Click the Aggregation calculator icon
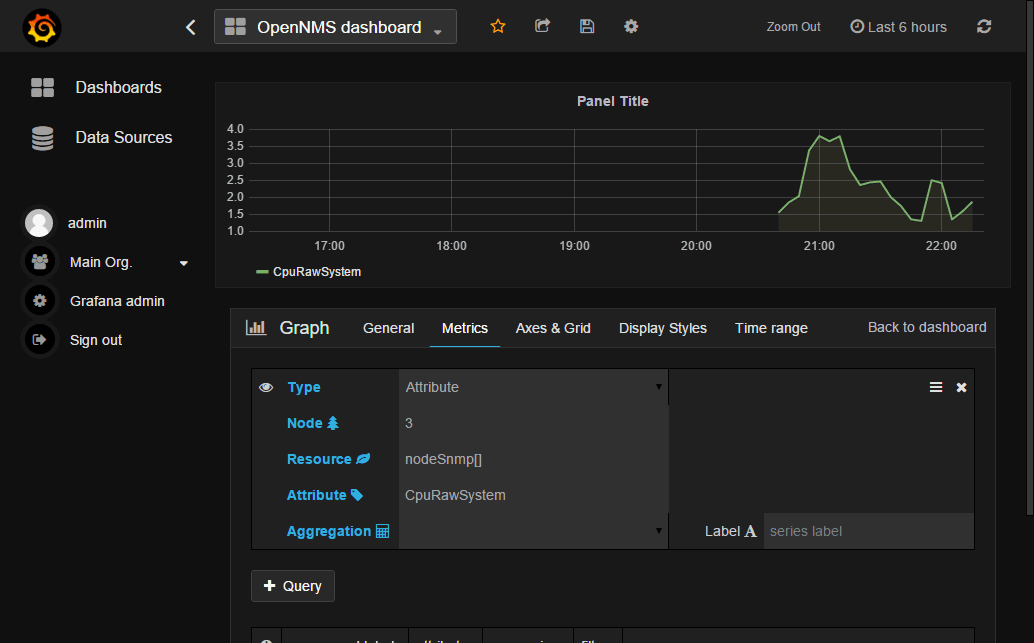Image resolution: width=1034 pixels, height=643 pixels. (x=382, y=531)
